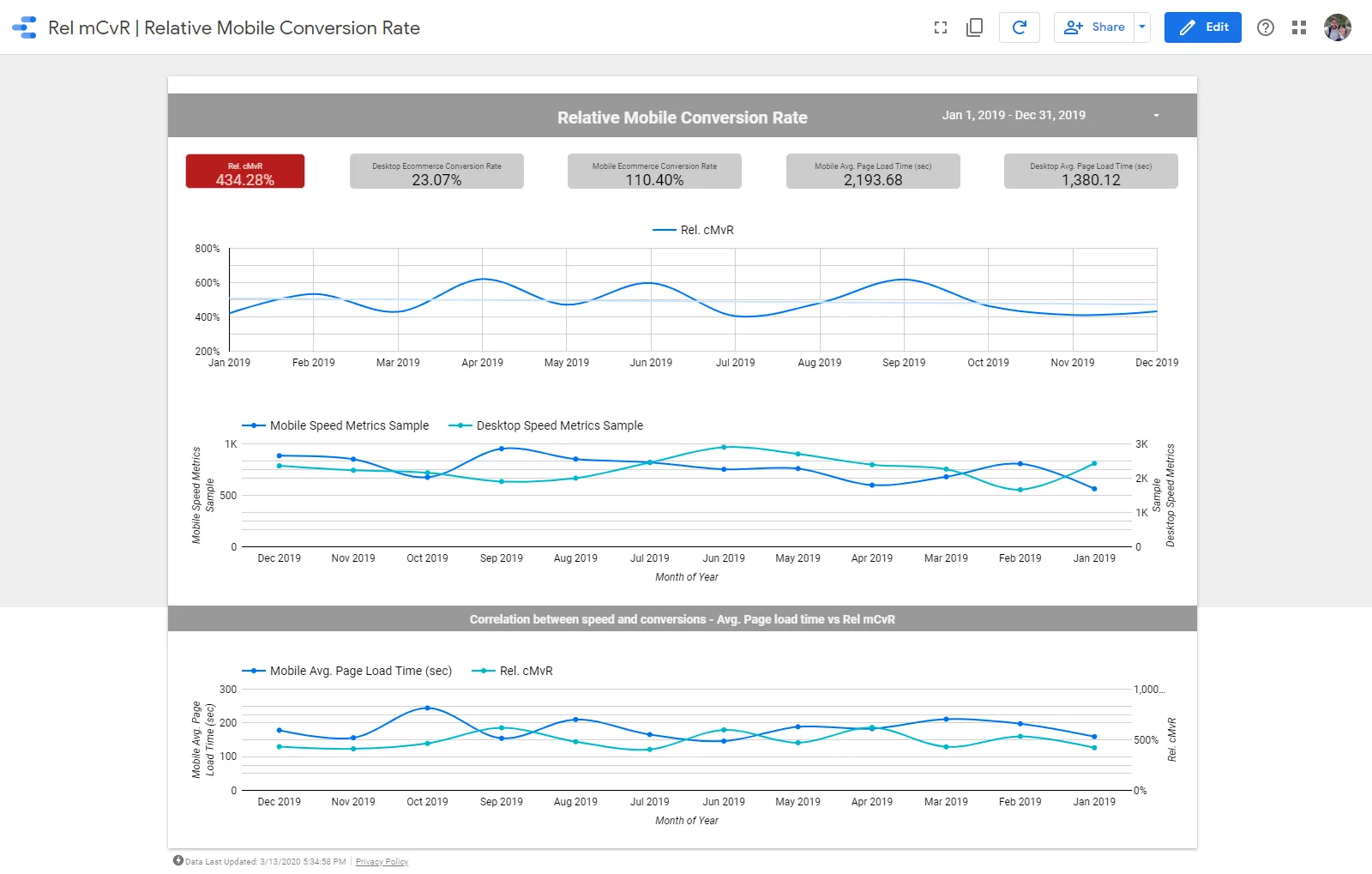1372x874 pixels.
Task: Click the Google Data Studio logo
Action: coord(24,27)
